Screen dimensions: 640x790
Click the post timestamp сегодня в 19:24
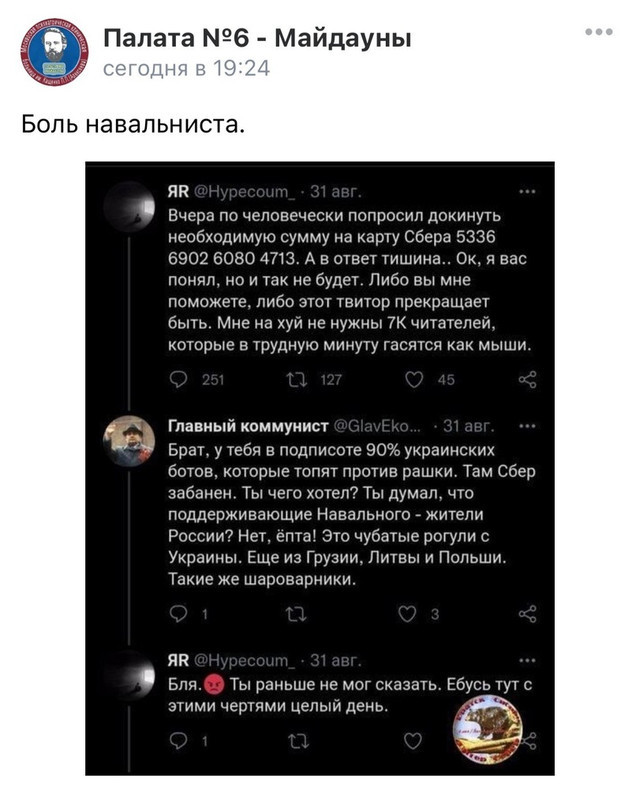pos(187,68)
